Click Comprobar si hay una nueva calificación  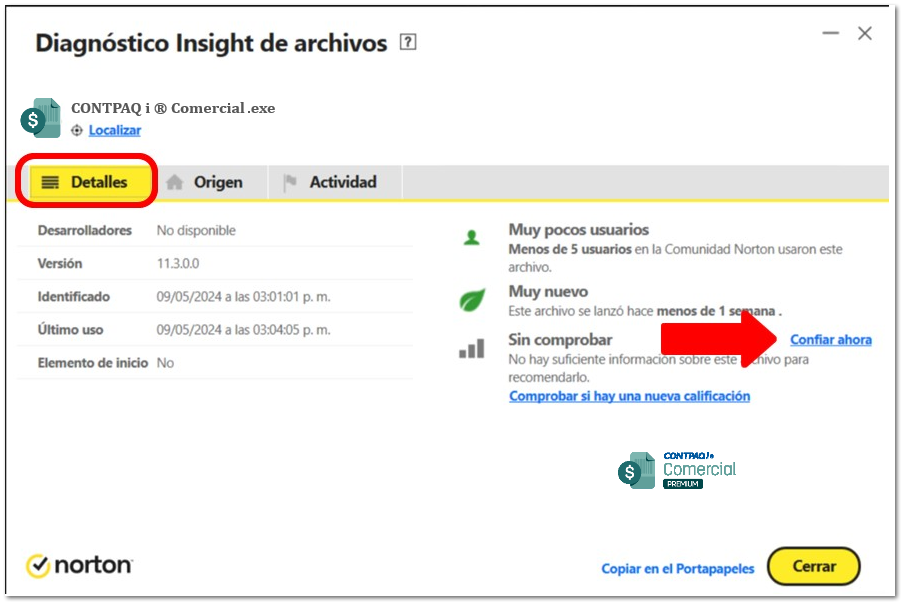[630, 396]
